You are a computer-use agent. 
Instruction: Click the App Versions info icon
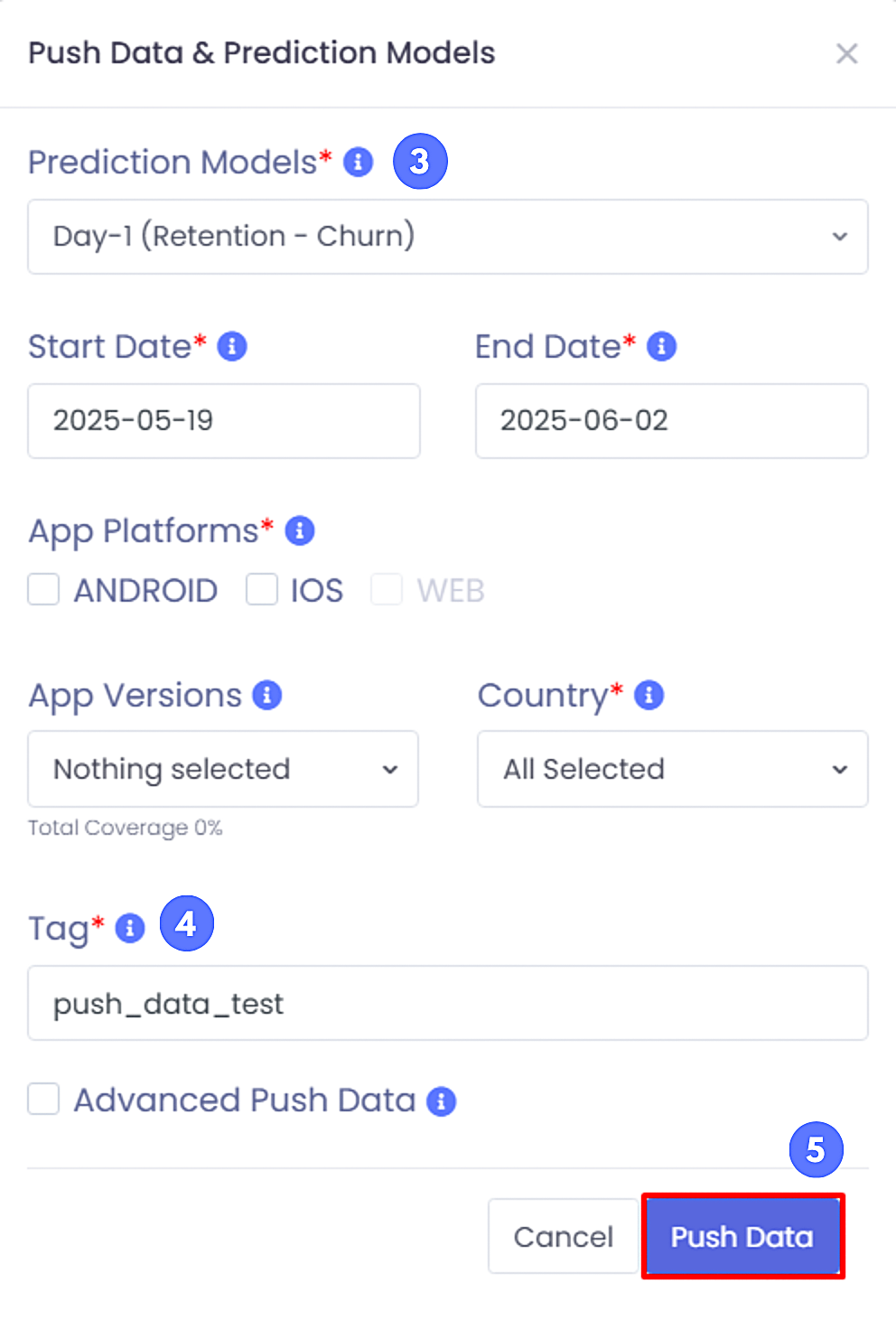point(267,695)
